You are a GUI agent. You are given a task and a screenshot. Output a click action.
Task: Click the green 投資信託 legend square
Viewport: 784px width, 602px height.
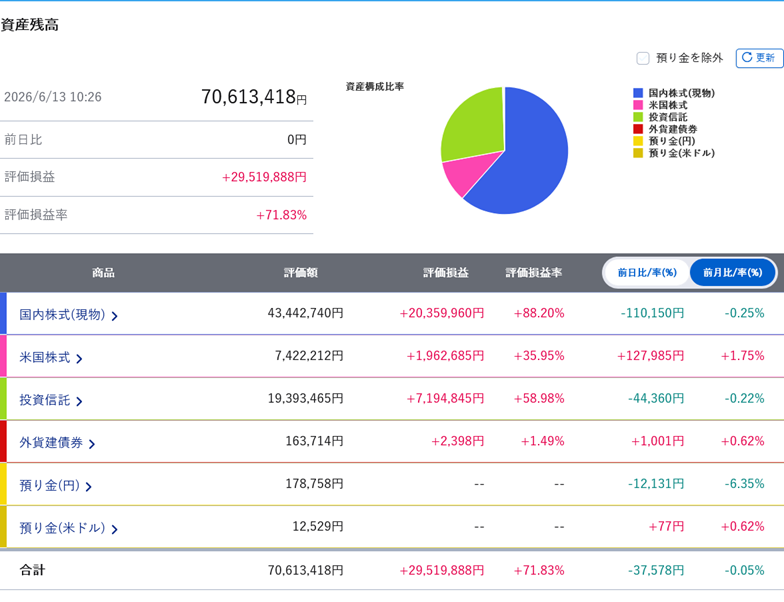638,117
